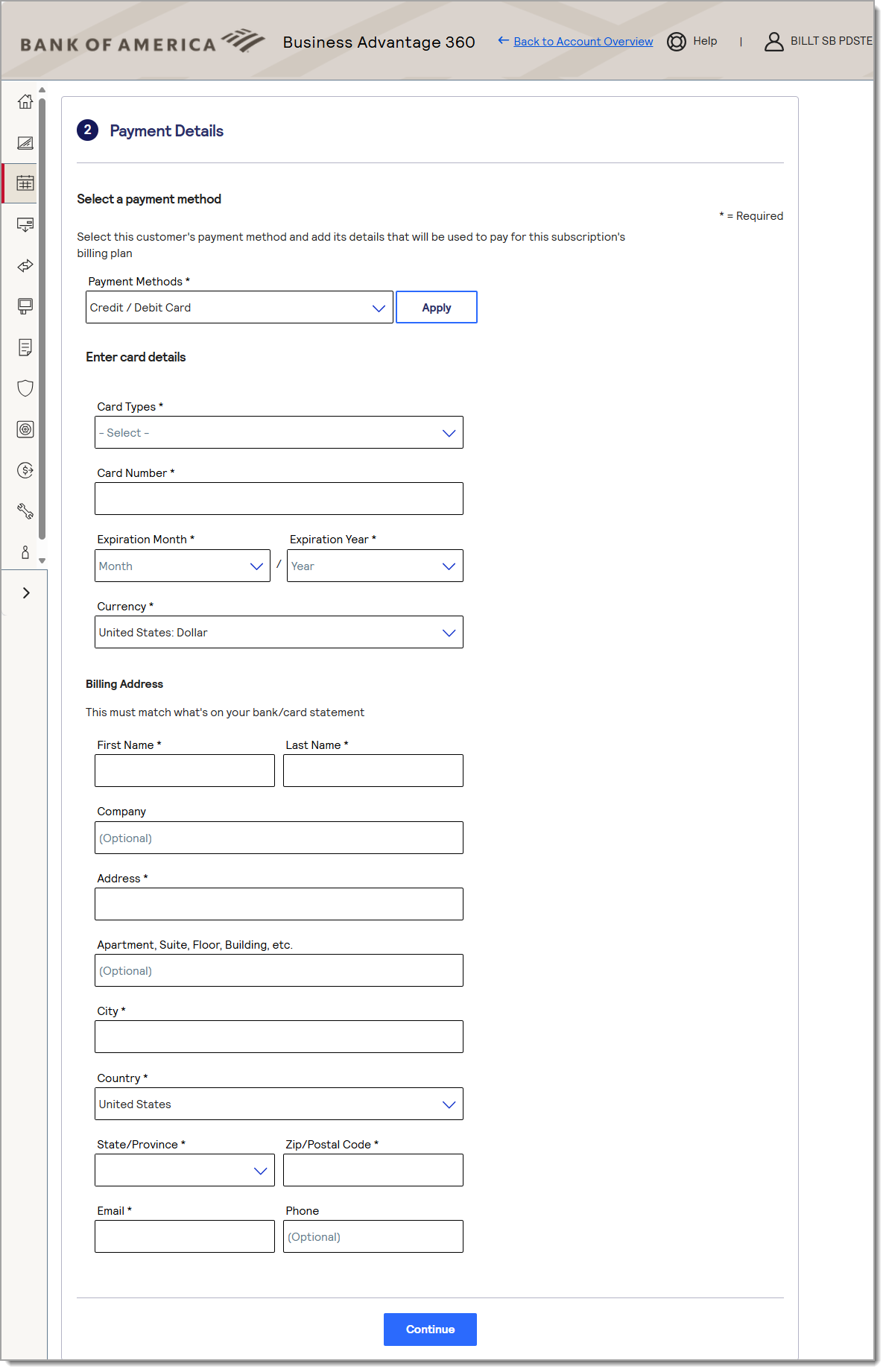Click back arrow beside Account Overview
Viewport: 886px width, 1372px height.
pyautogui.click(x=504, y=41)
